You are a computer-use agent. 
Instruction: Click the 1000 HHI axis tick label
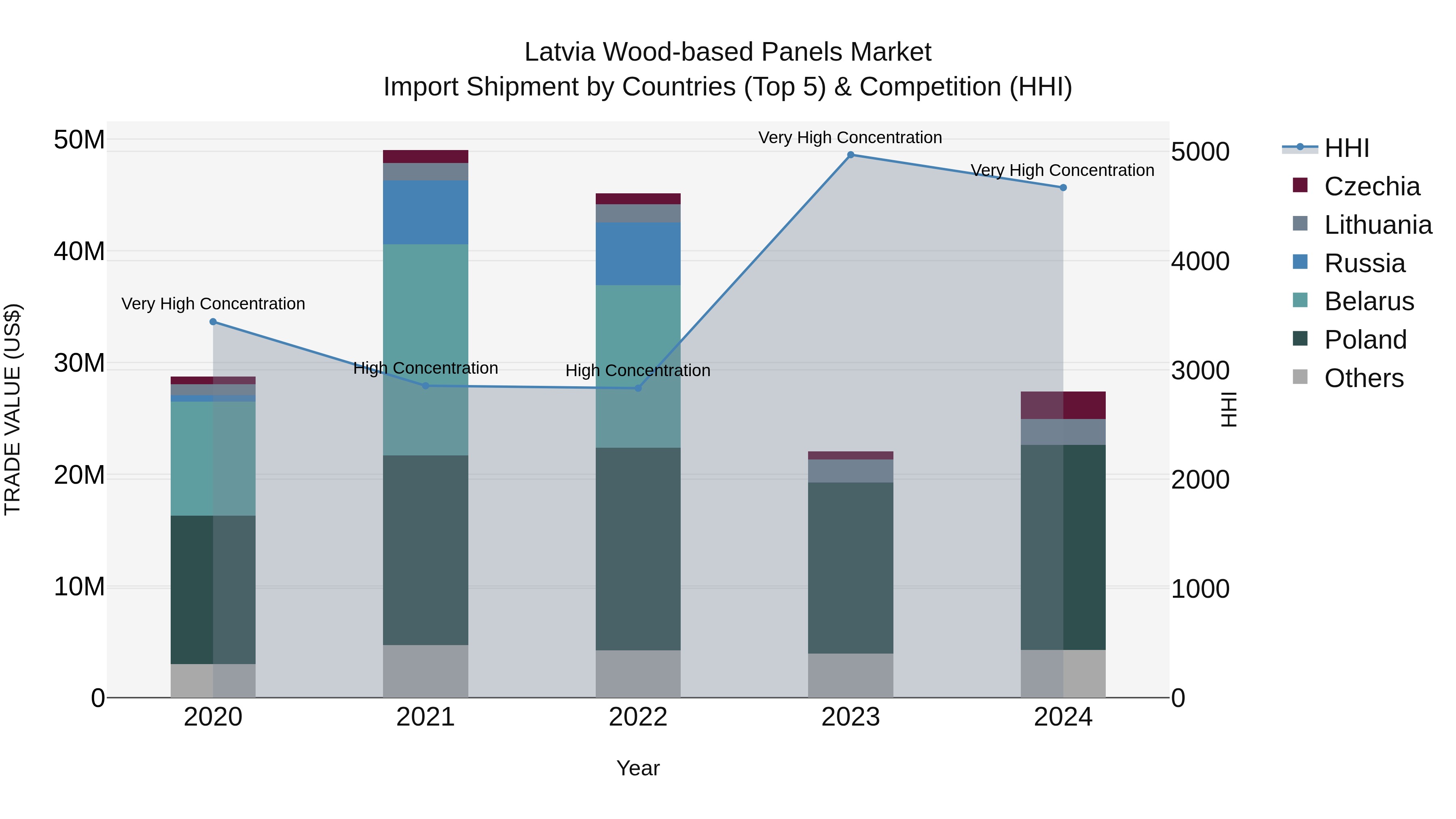coord(1200,589)
